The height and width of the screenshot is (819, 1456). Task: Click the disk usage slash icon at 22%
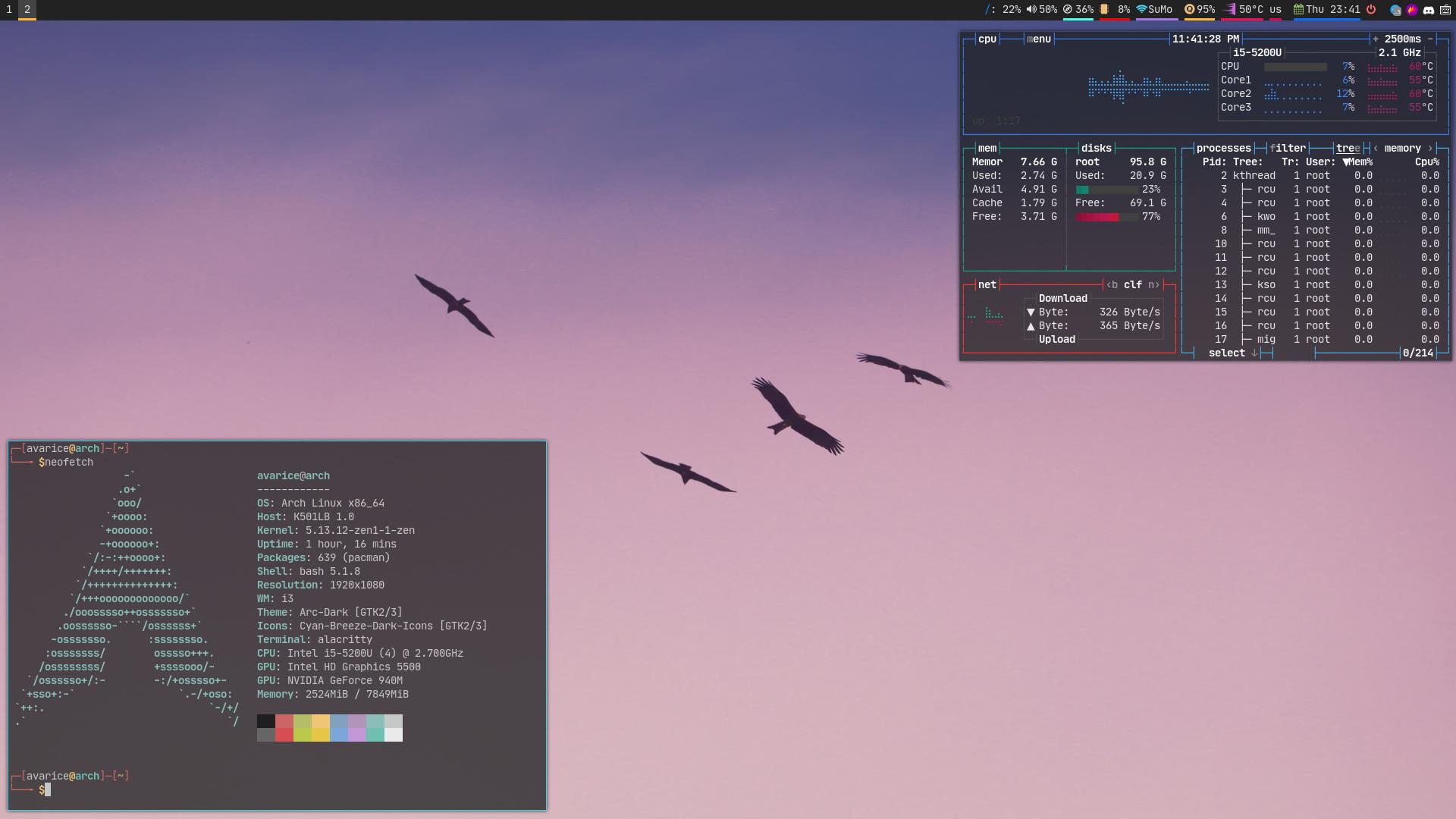tap(989, 10)
